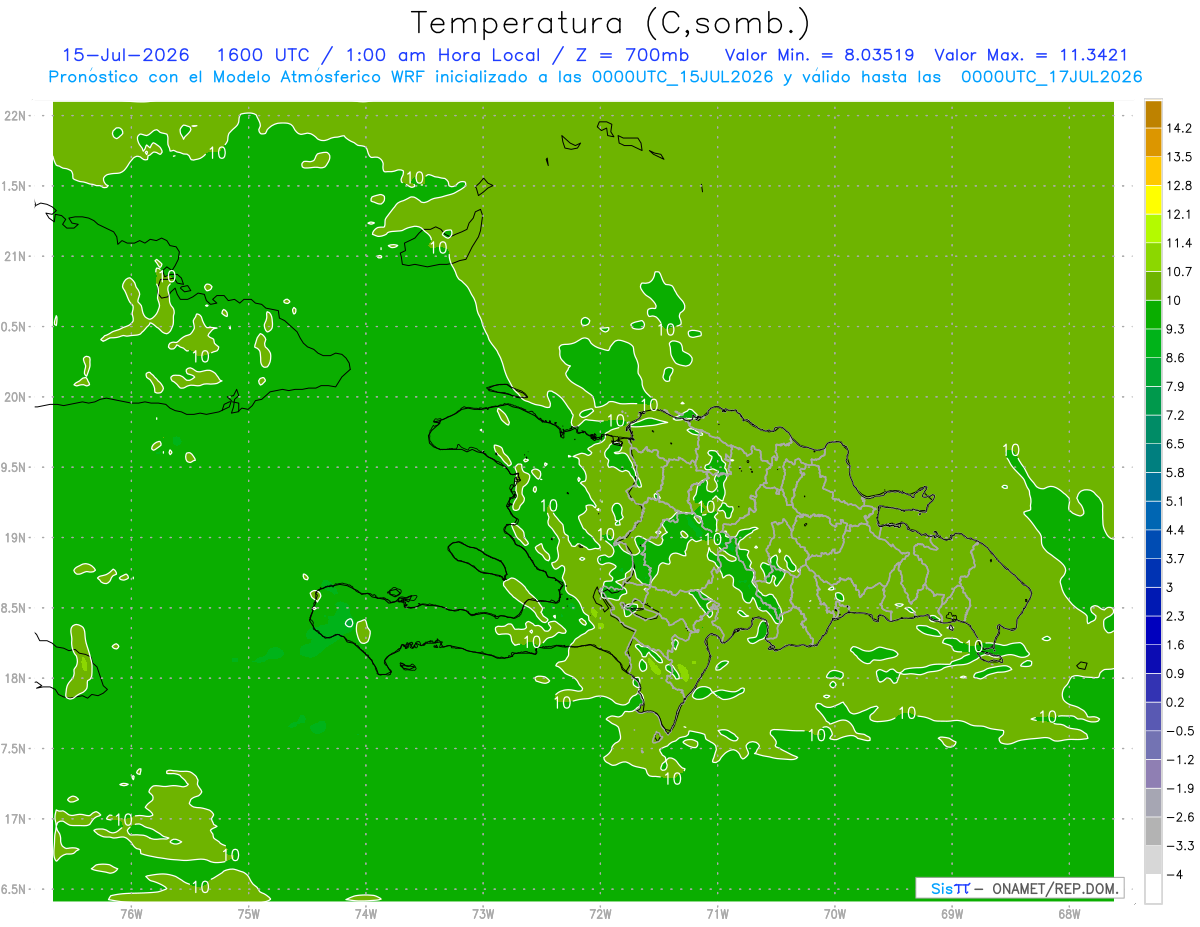This screenshot has width=1200, height=927.
Task: Click the "-1.9" colorbar label
Action: (x=1179, y=788)
